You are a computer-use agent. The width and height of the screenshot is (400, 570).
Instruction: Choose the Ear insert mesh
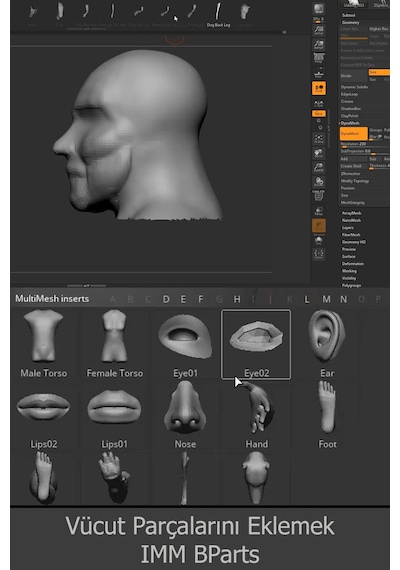click(x=327, y=344)
